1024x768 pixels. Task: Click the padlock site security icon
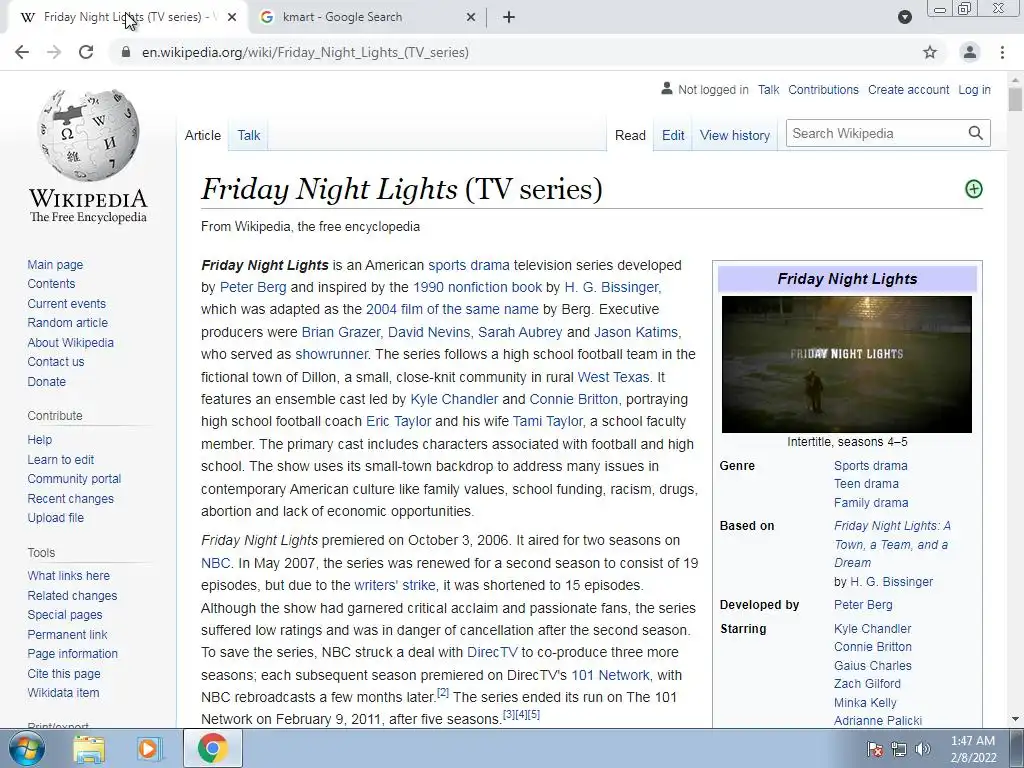point(126,52)
